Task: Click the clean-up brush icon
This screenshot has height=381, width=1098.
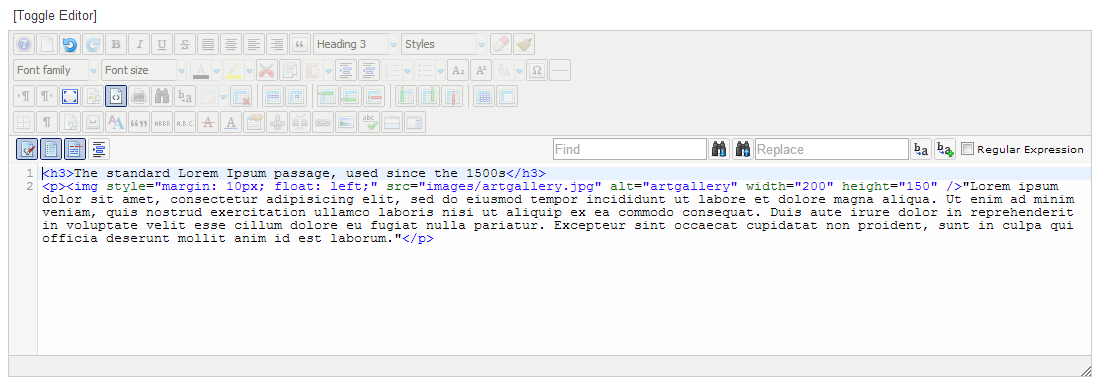Action: click(x=524, y=44)
